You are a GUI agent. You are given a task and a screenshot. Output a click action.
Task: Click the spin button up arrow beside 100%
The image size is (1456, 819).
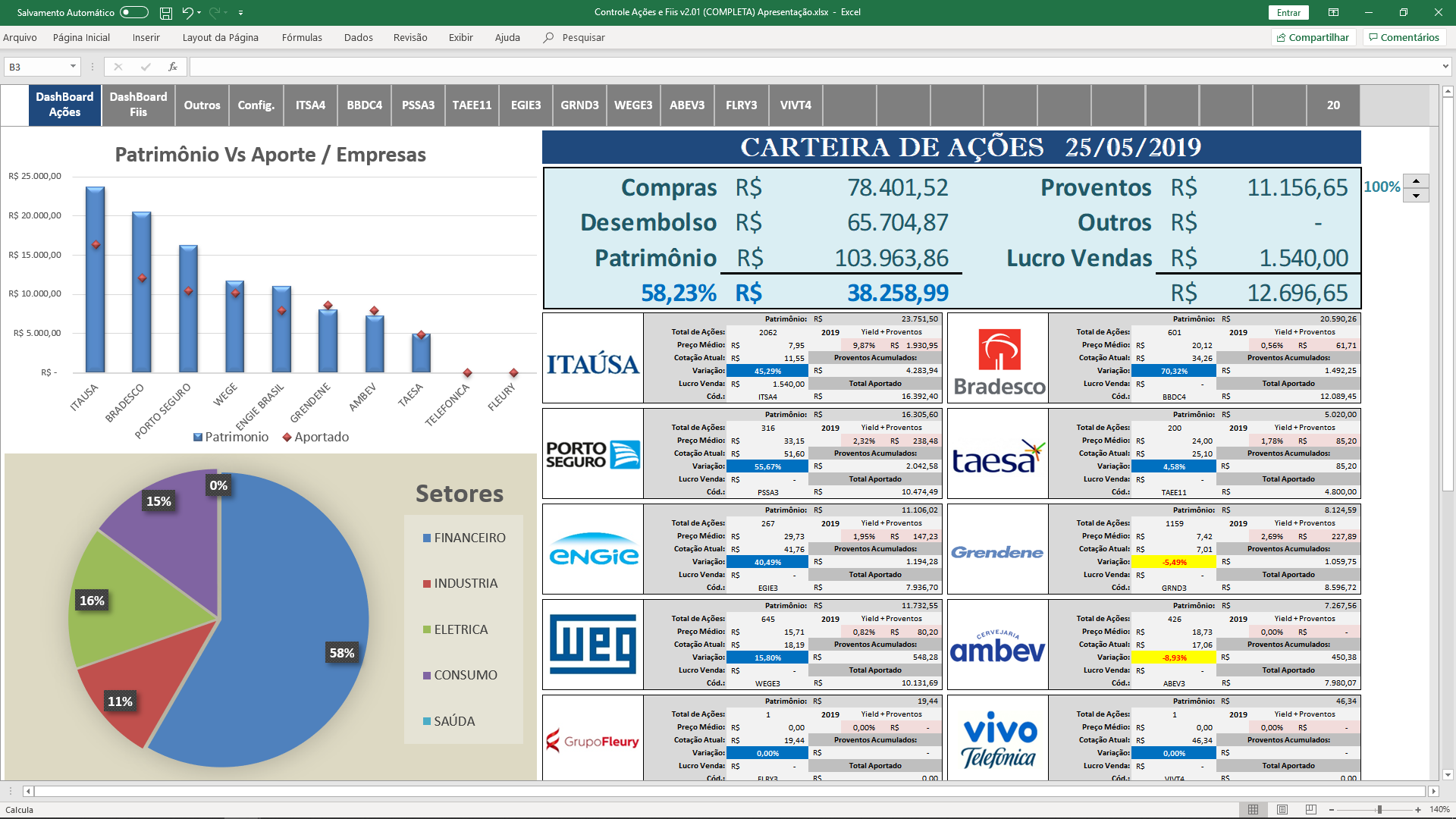coord(1416,181)
